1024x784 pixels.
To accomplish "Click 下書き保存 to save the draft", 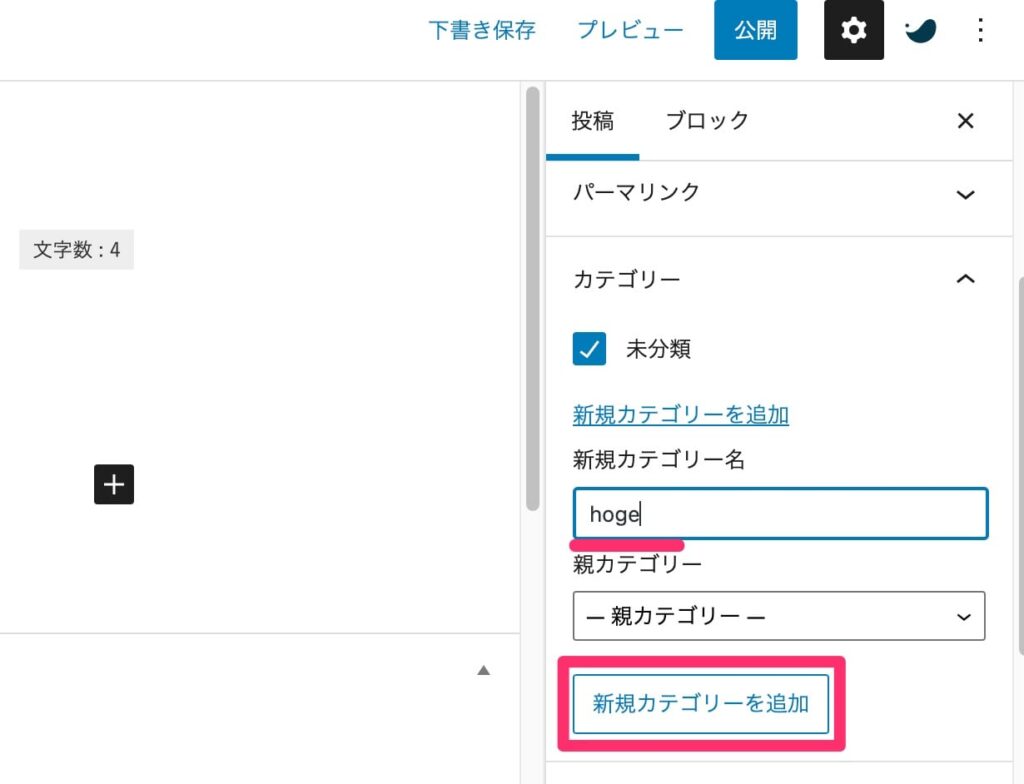I will 482,30.
